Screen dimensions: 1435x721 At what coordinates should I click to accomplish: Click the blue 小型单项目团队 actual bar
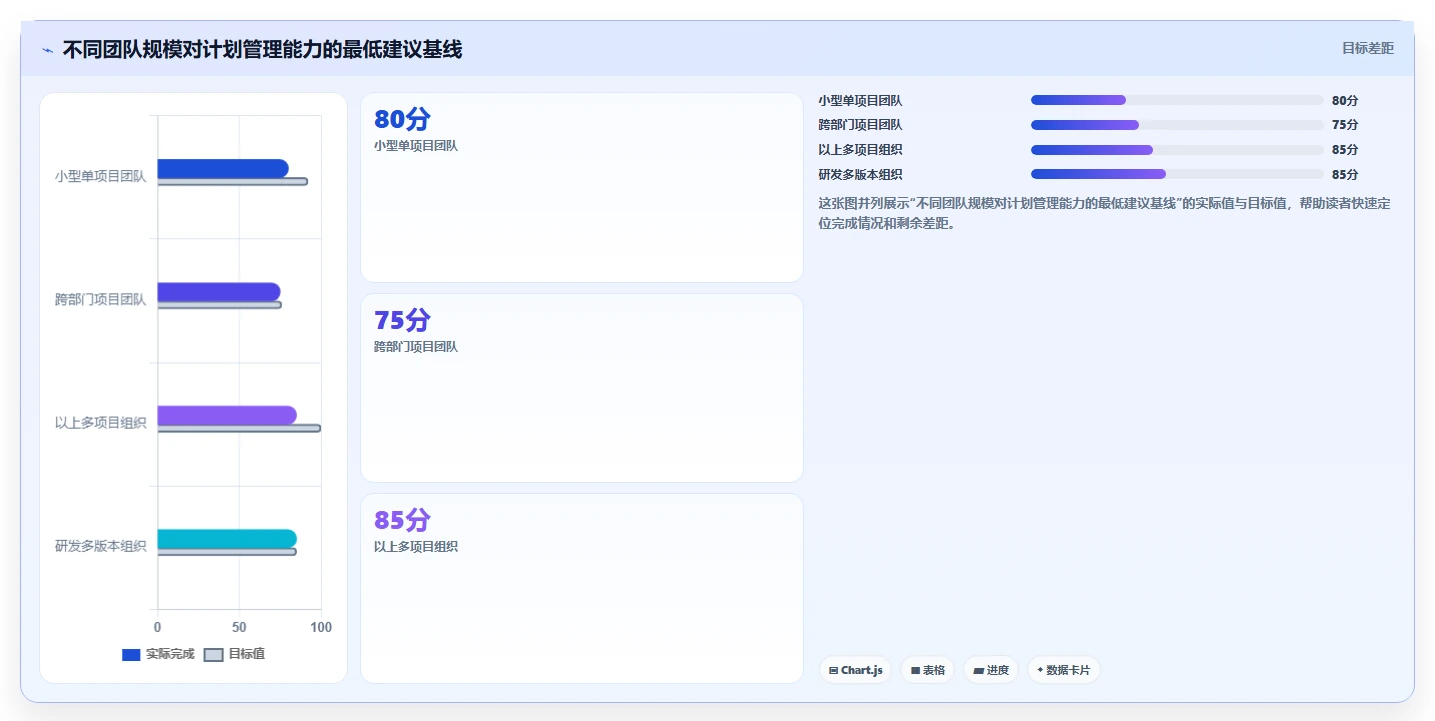pyautogui.click(x=223, y=168)
